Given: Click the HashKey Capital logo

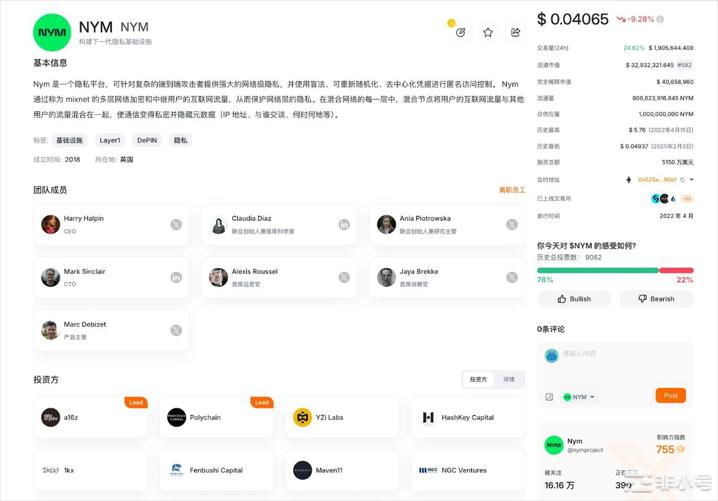Looking at the screenshot, I should pos(428,417).
